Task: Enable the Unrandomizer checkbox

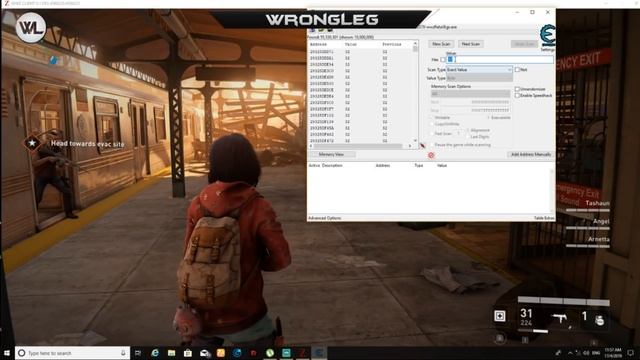Action: point(518,89)
